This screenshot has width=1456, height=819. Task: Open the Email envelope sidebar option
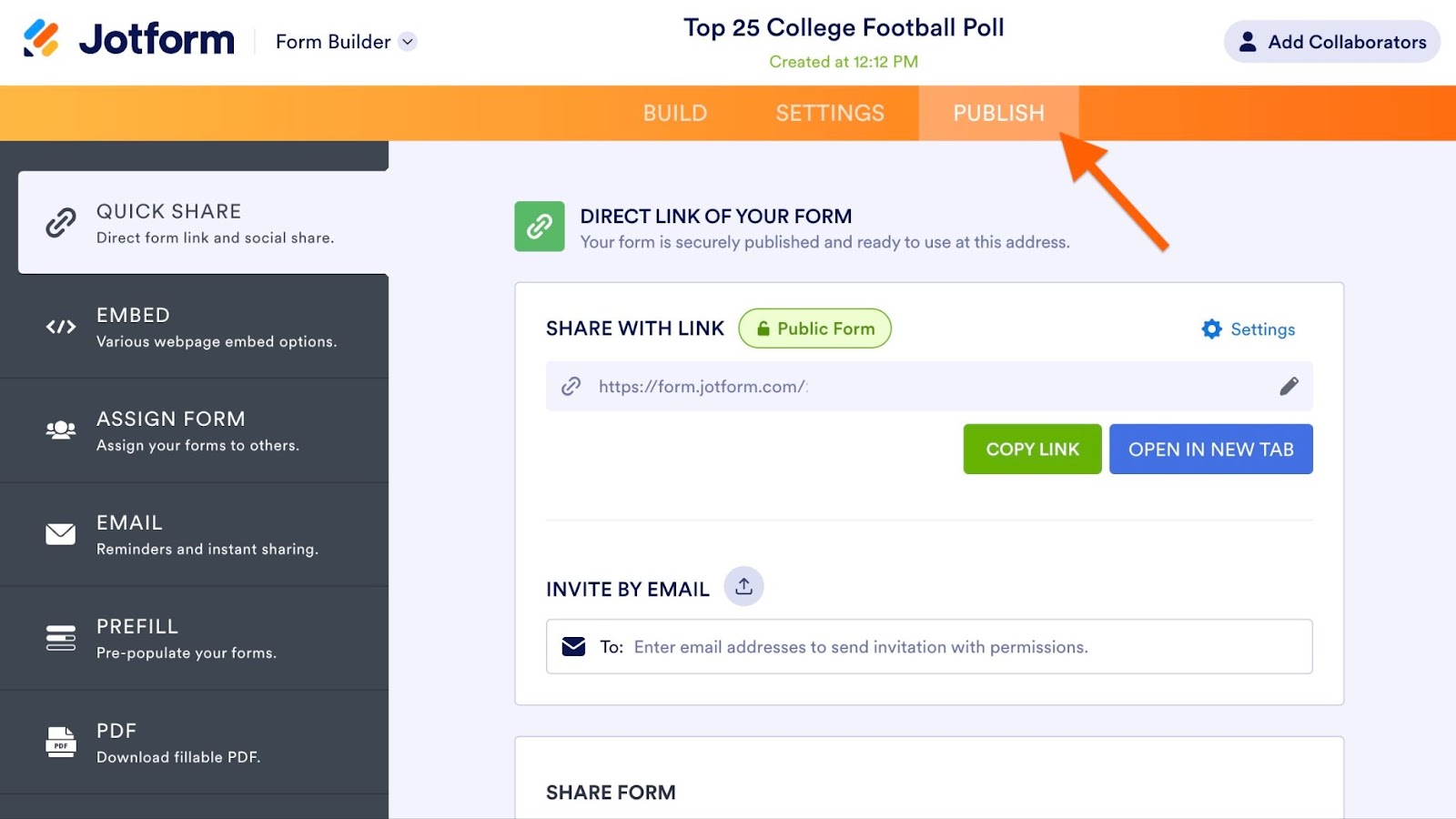[61, 534]
